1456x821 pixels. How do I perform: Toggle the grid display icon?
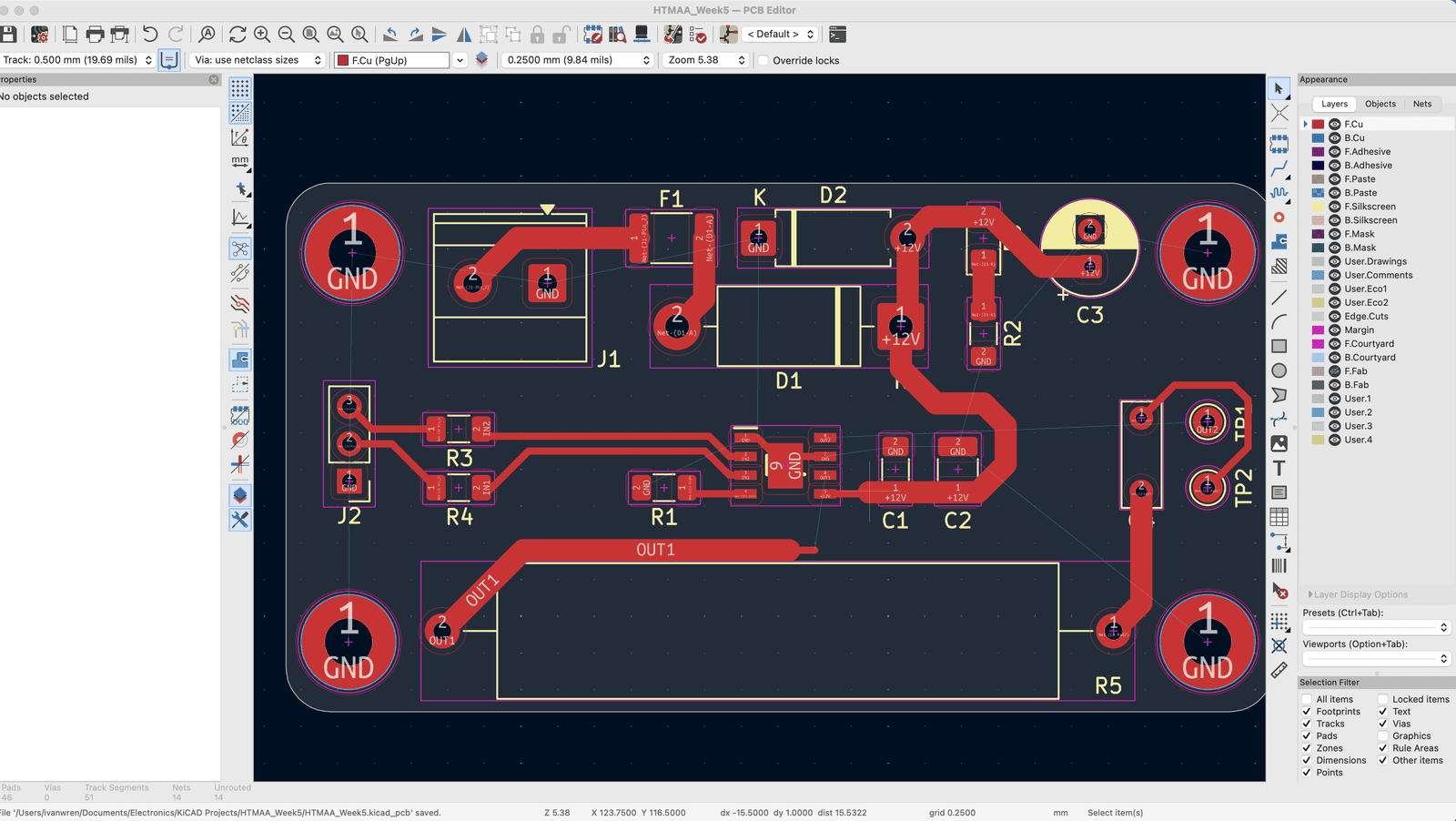click(x=240, y=88)
